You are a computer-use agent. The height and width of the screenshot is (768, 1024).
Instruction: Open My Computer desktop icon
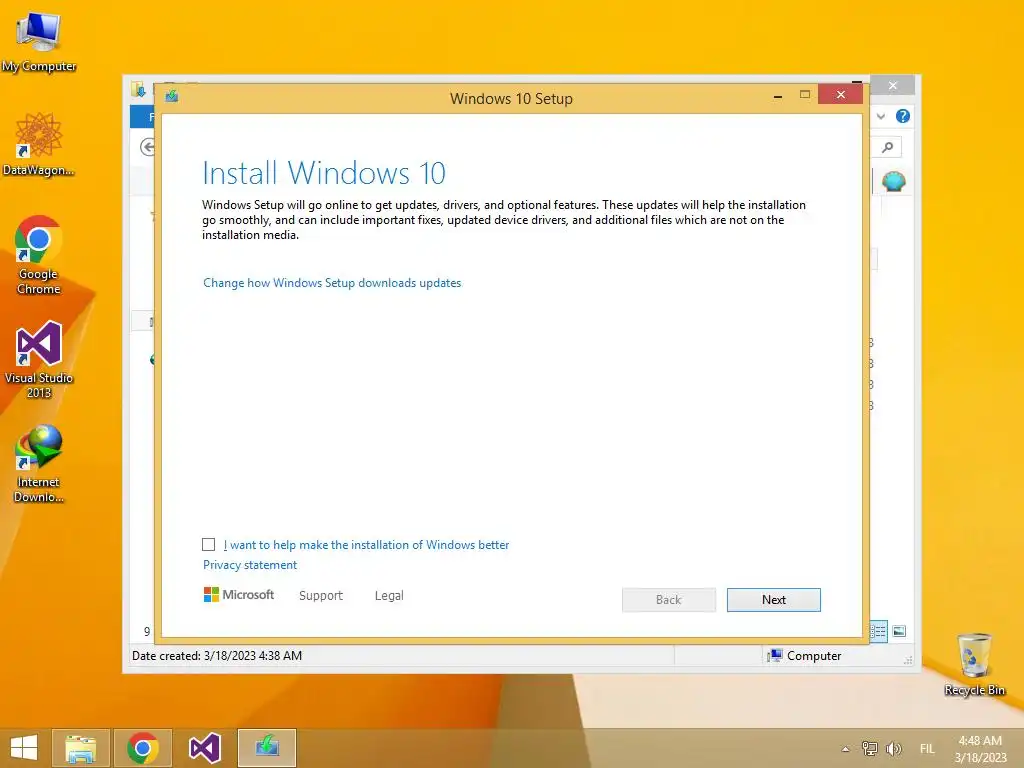[x=39, y=42]
